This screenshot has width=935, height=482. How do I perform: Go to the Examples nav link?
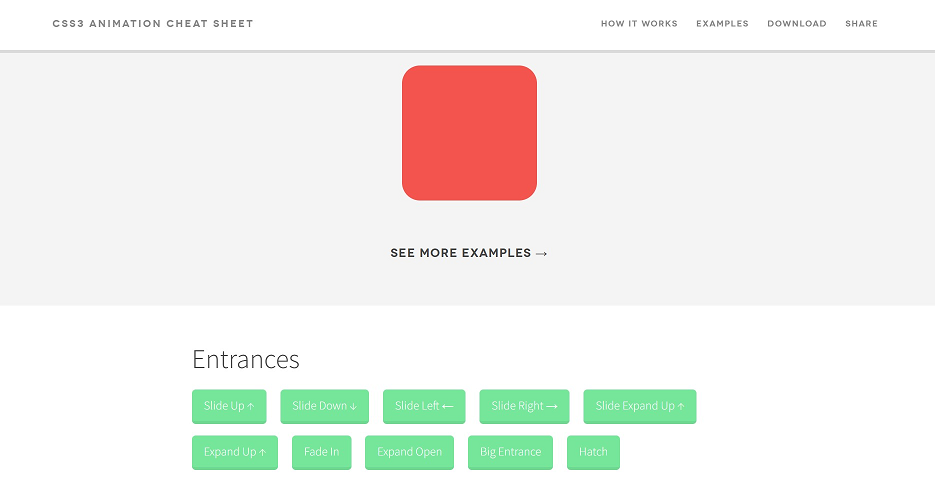click(x=722, y=24)
